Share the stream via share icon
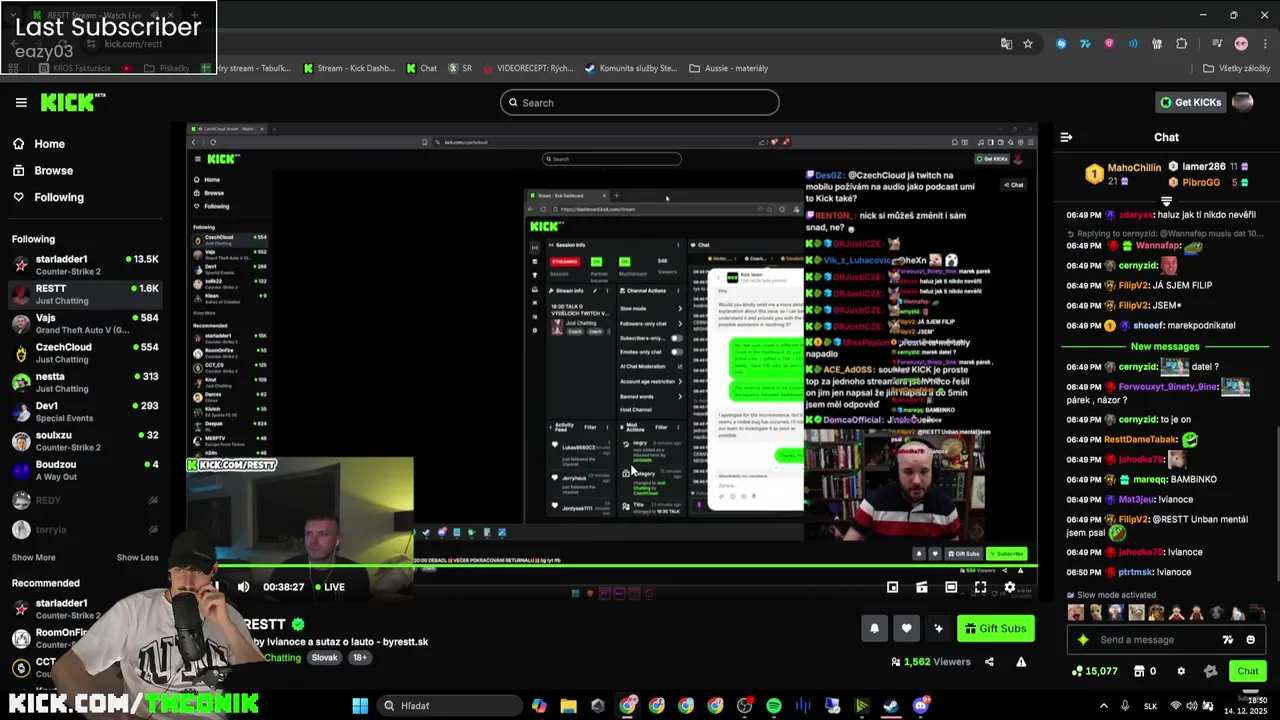 point(989,662)
